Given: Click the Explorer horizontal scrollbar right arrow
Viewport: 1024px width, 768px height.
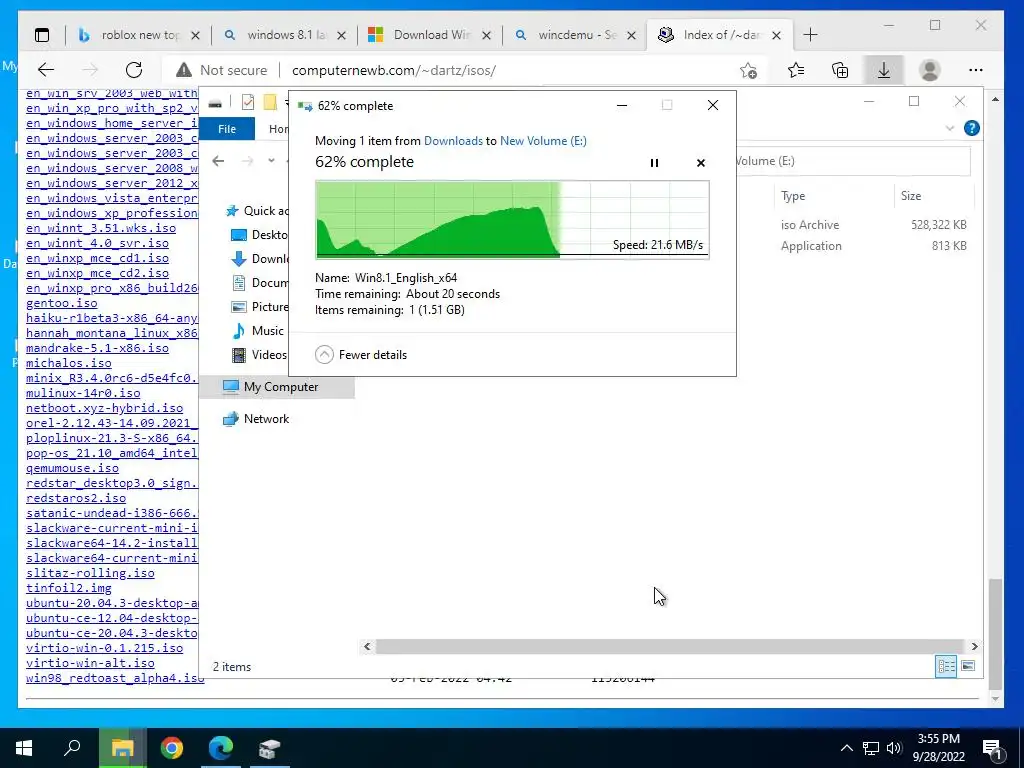Looking at the screenshot, I should click(x=974, y=647).
